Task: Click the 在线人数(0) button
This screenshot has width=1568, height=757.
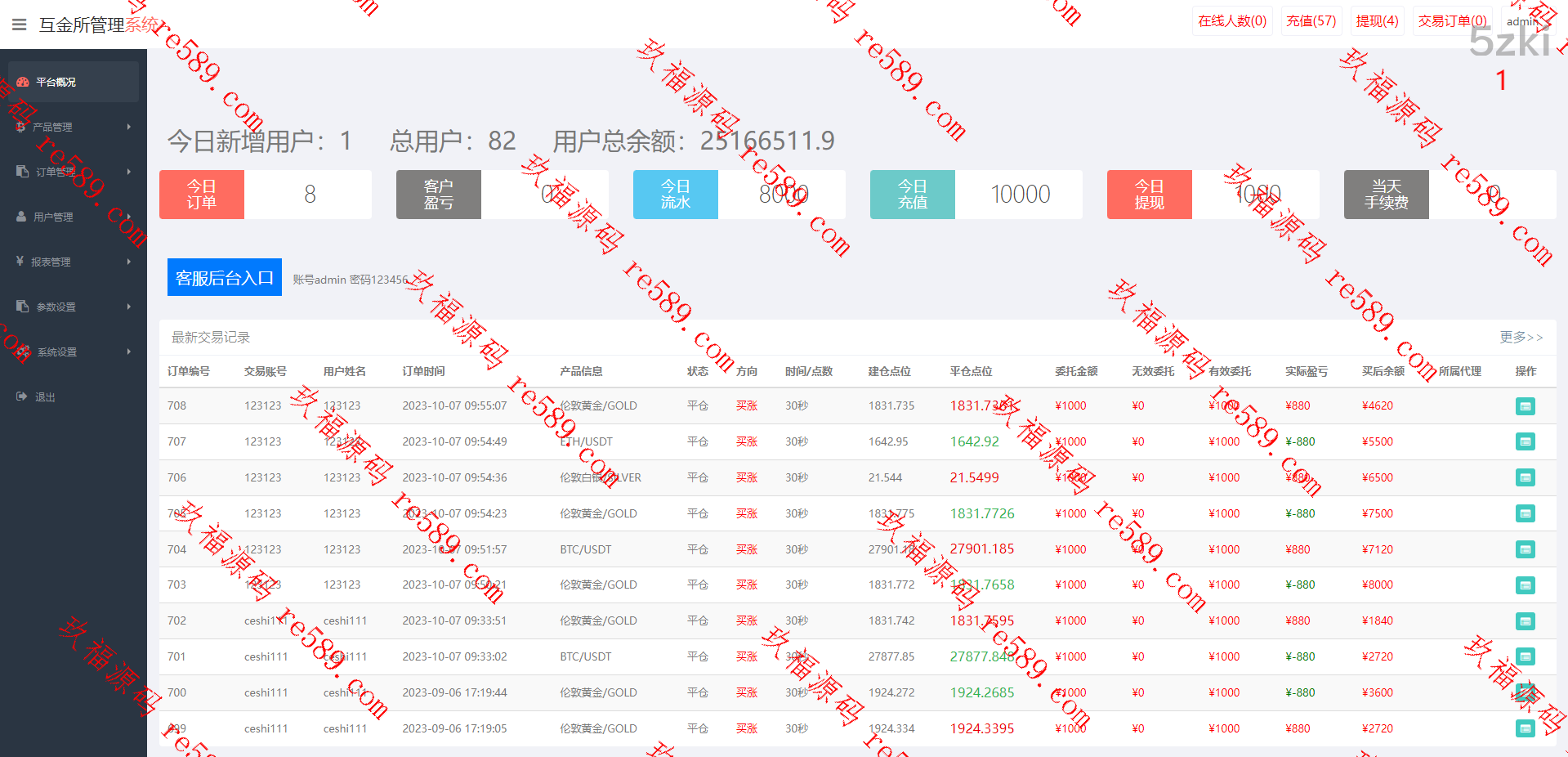Action: pos(1231,21)
